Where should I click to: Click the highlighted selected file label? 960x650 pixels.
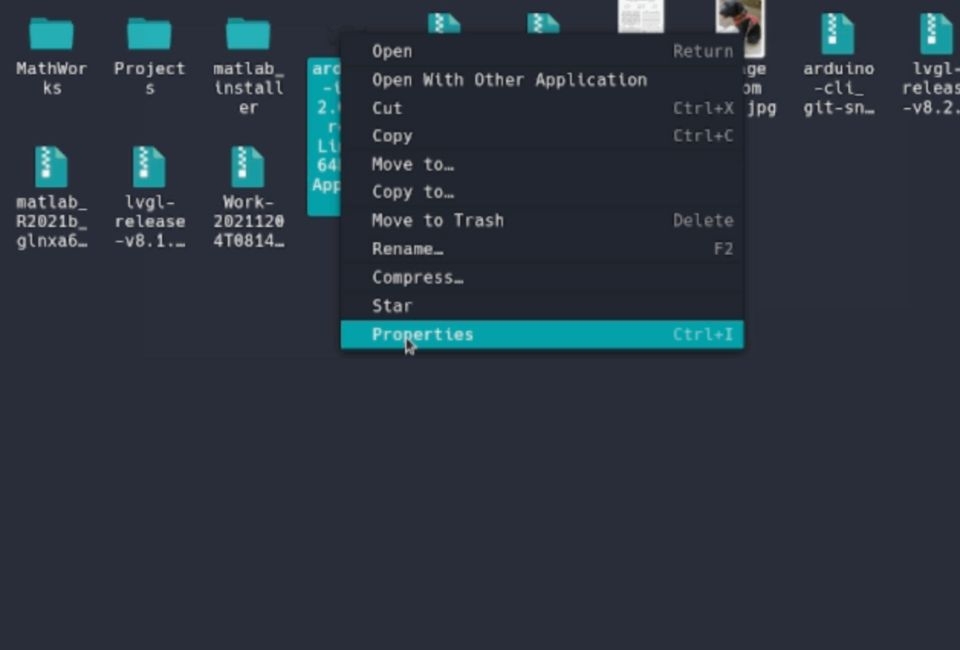tap(324, 136)
